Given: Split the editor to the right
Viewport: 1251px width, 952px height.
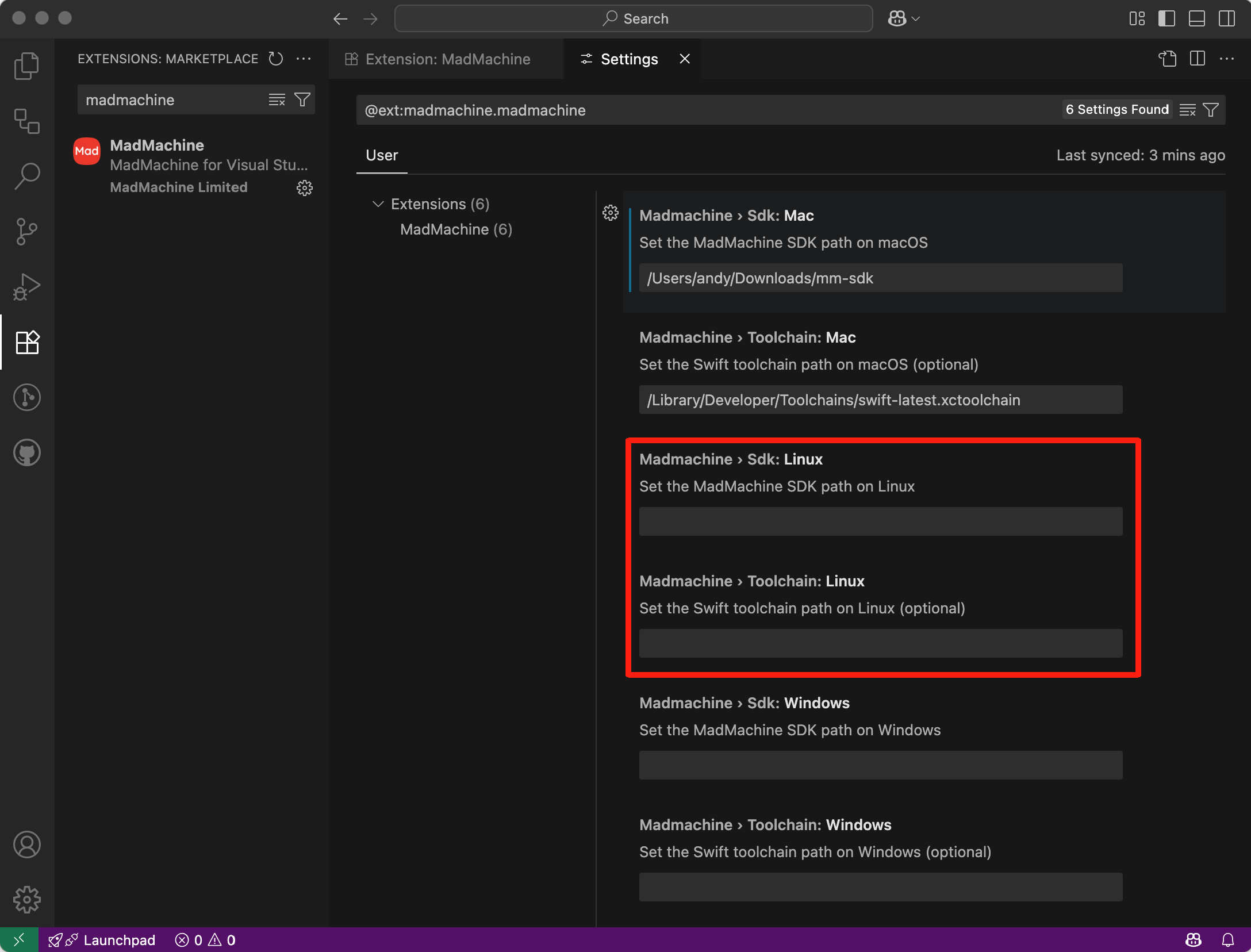Looking at the screenshot, I should (1198, 59).
